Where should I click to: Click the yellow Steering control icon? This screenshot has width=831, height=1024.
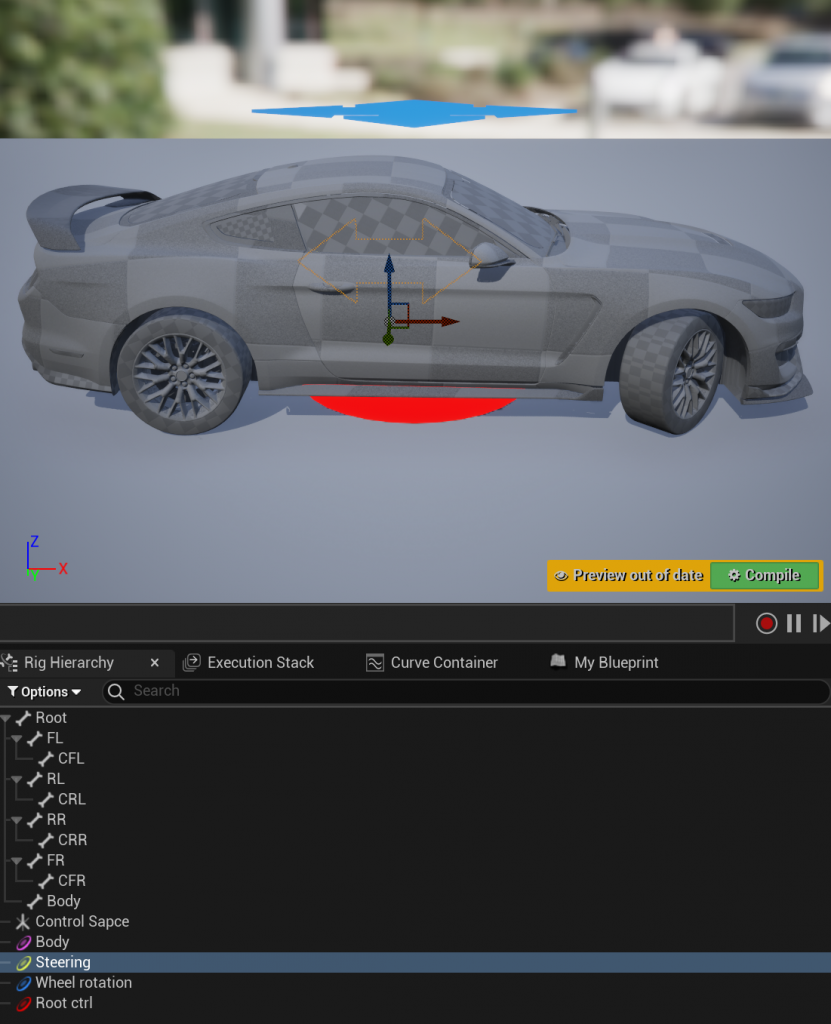pyautogui.click(x=24, y=963)
